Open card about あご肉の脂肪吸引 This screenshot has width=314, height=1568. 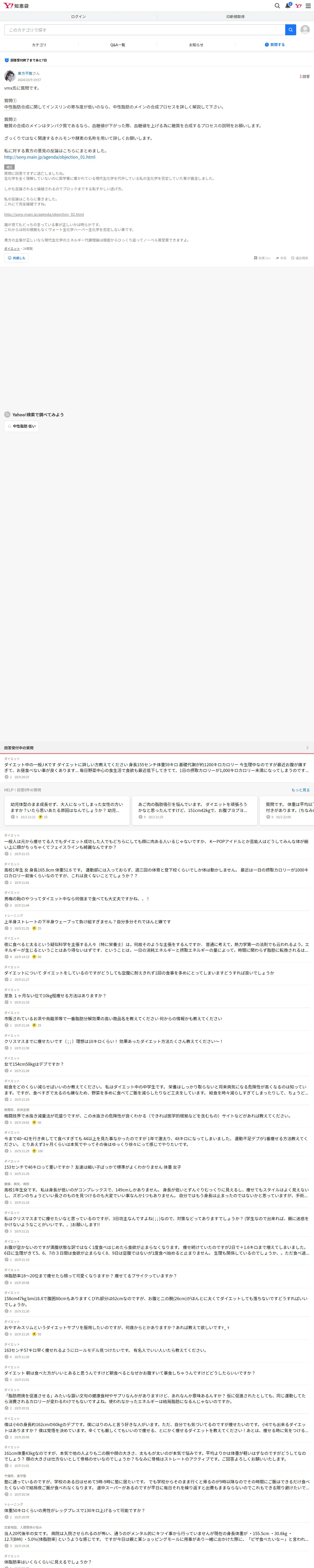[194, 811]
